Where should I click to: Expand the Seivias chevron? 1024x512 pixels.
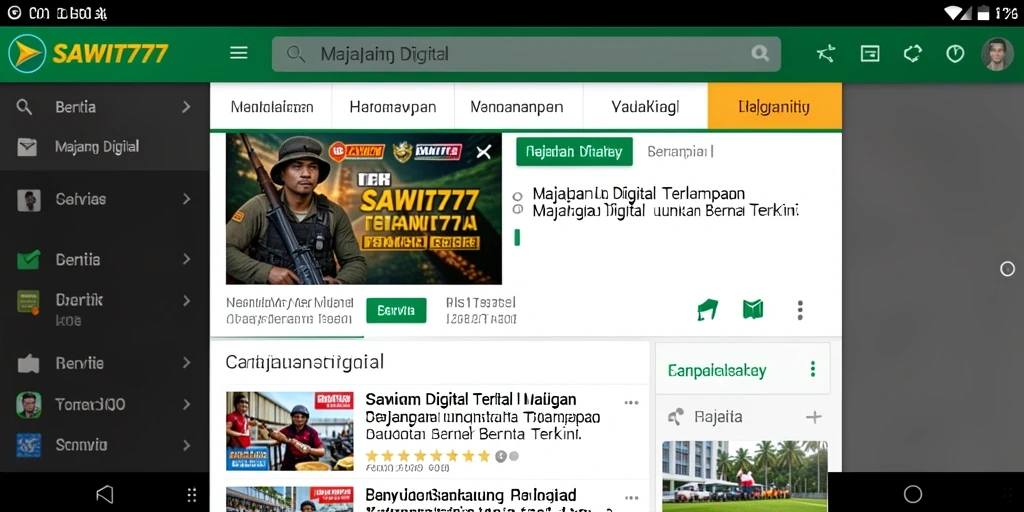(187, 199)
